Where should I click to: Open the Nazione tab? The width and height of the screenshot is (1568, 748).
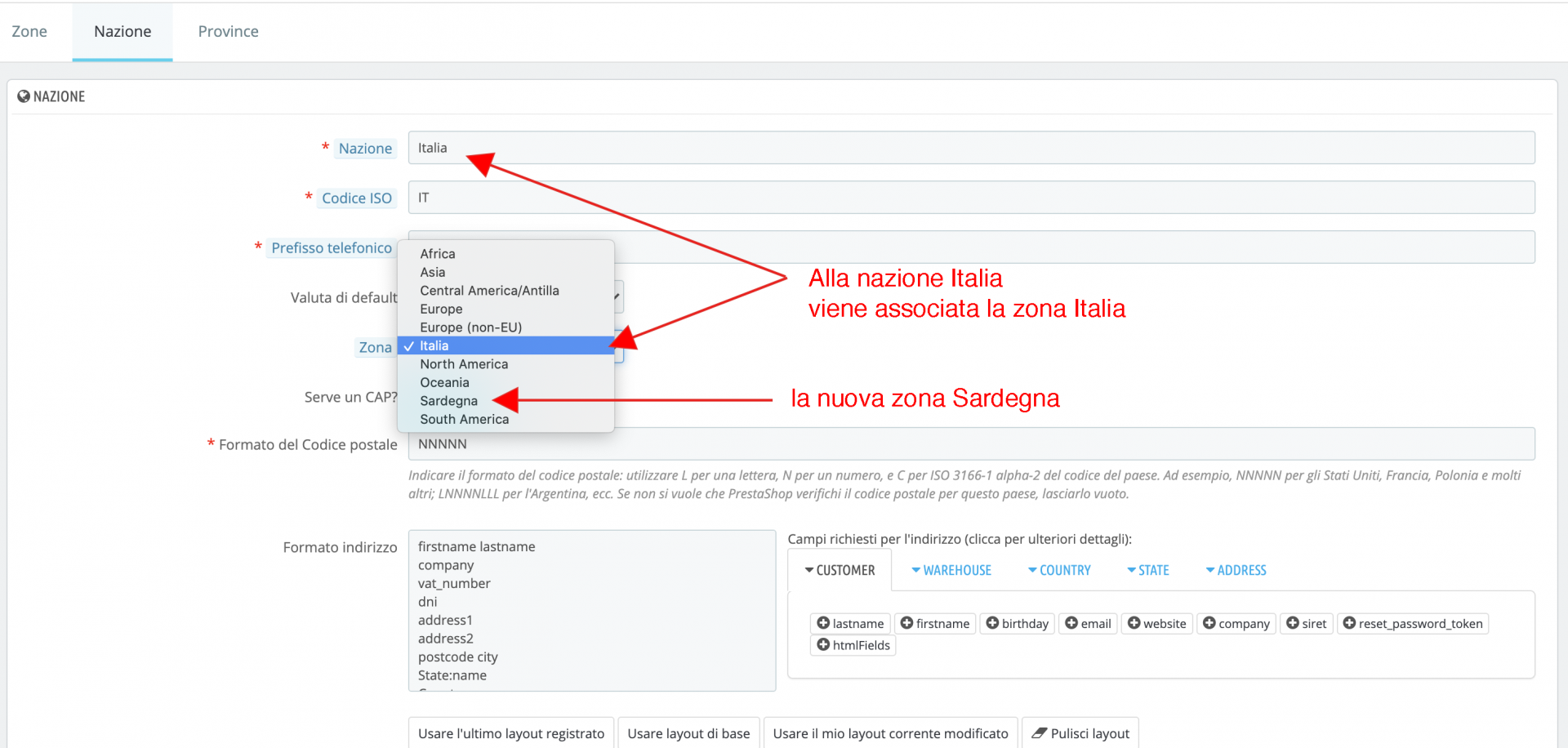(122, 31)
